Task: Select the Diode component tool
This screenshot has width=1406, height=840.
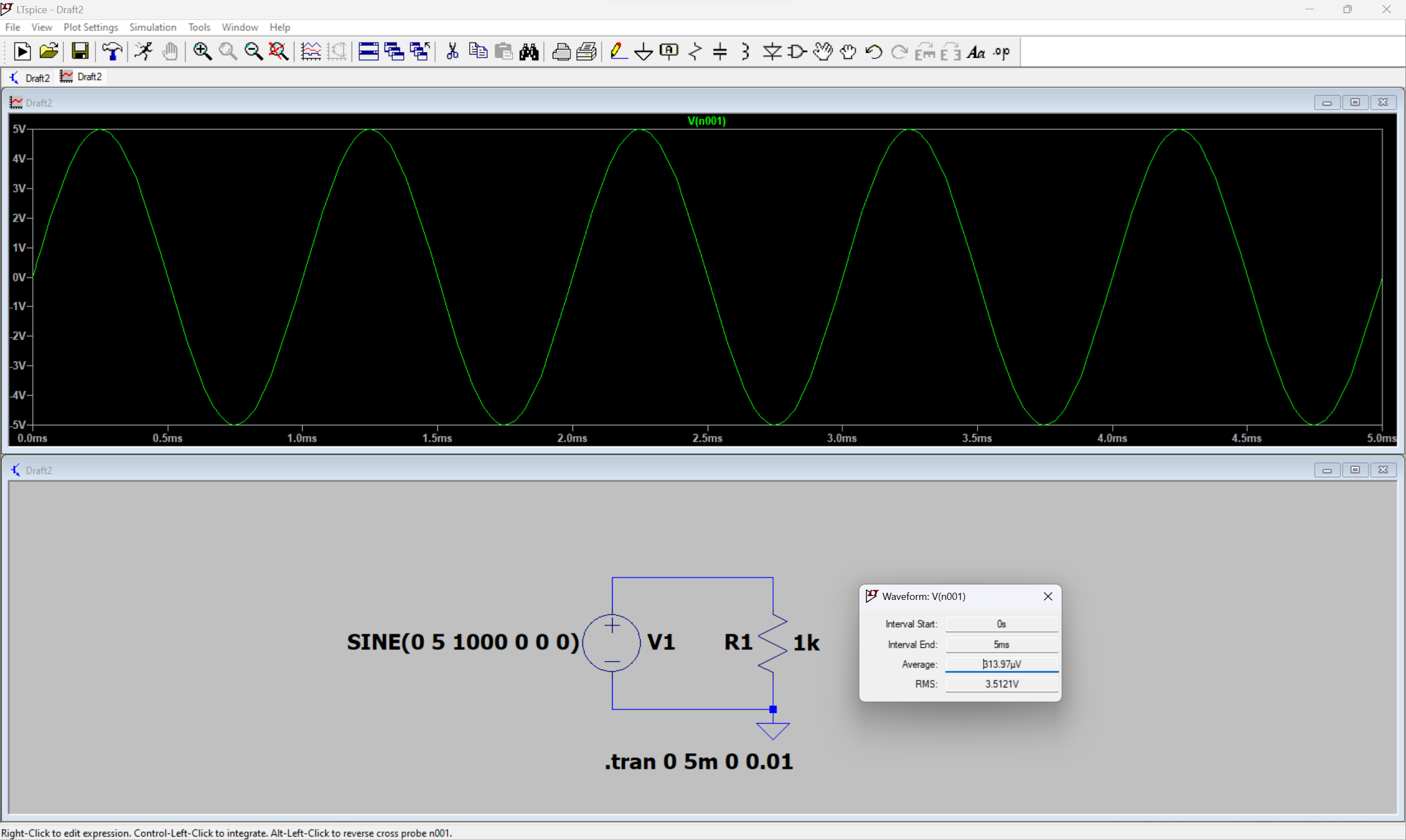Action: (771, 52)
